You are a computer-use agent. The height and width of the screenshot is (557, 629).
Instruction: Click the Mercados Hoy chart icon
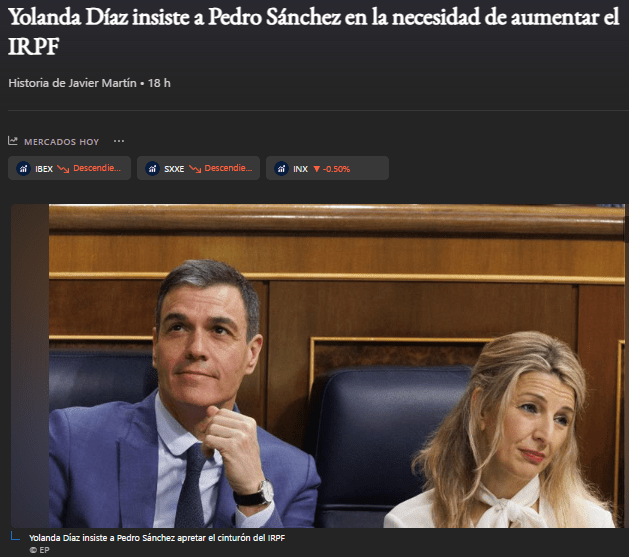(x=13, y=141)
